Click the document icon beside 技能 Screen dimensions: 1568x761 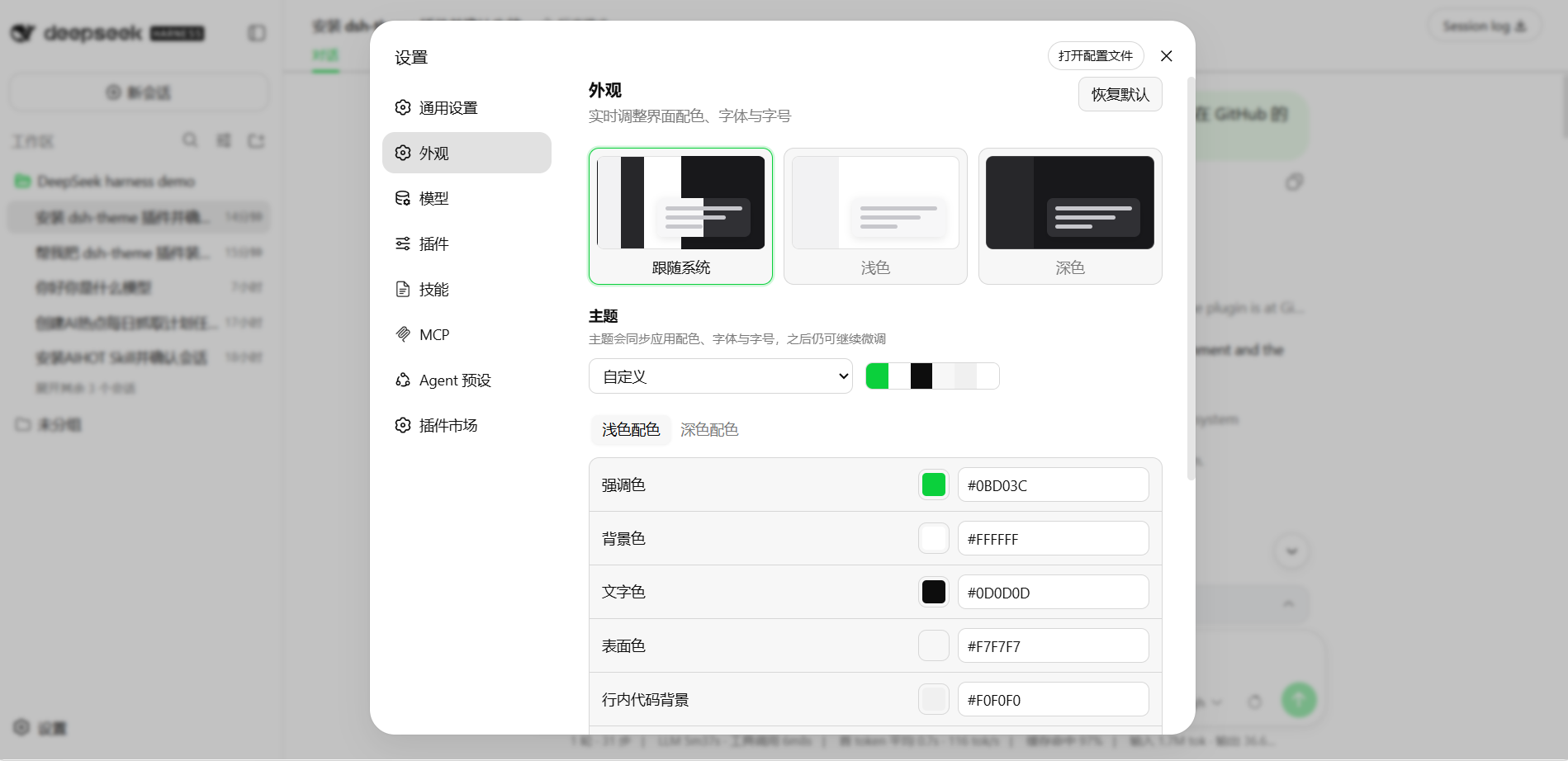[403, 289]
